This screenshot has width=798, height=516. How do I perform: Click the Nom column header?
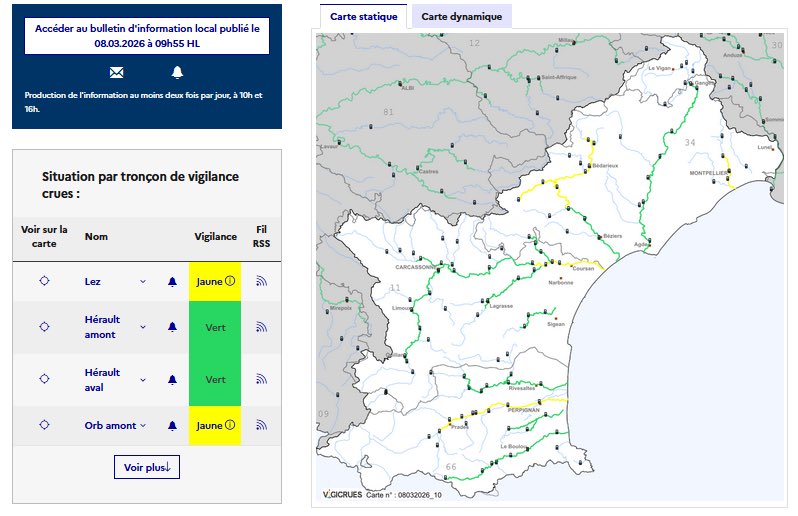pos(96,237)
